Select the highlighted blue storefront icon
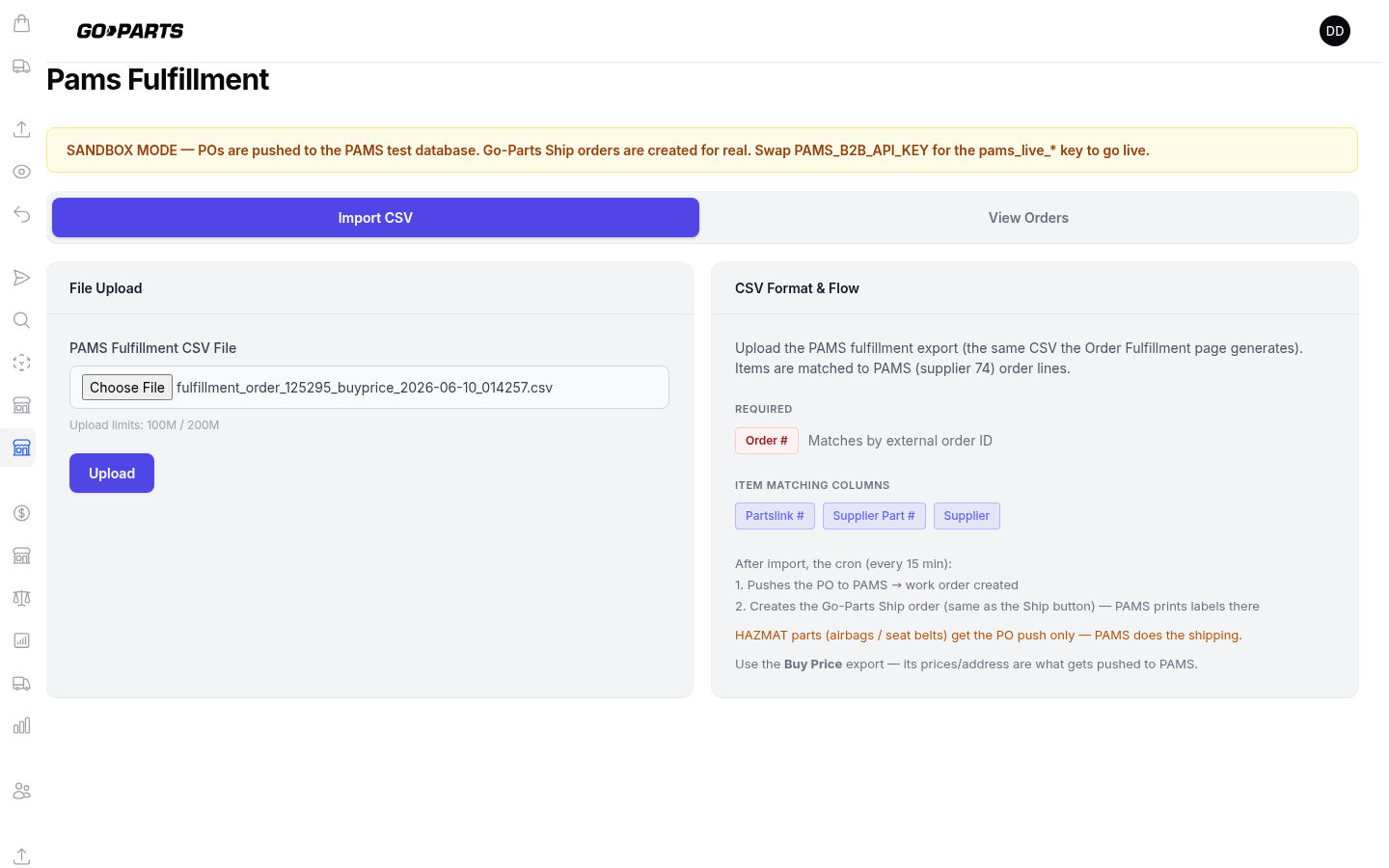1389x868 pixels. [21, 448]
